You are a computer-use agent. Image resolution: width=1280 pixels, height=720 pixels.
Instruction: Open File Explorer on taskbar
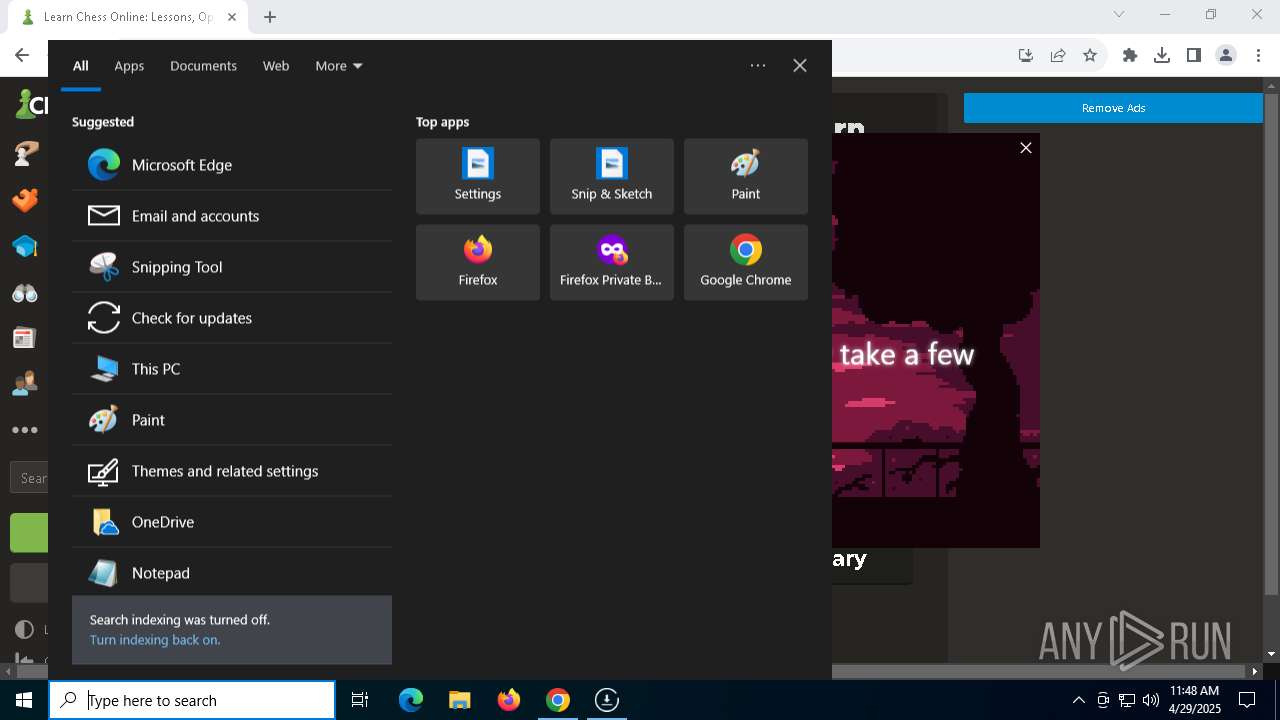[460, 700]
